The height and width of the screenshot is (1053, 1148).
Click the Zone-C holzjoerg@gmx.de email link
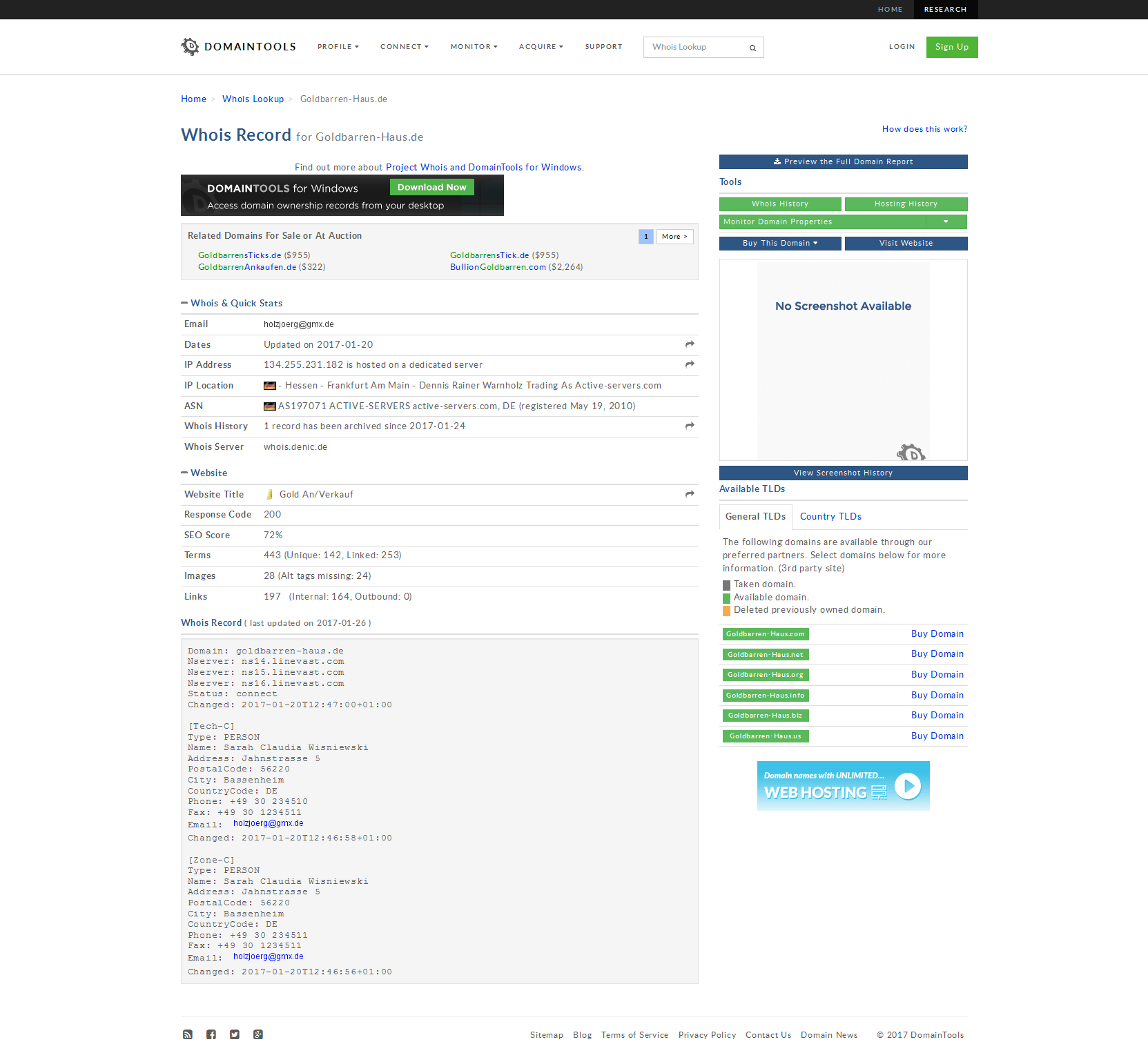pyautogui.click(x=268, y=957)
